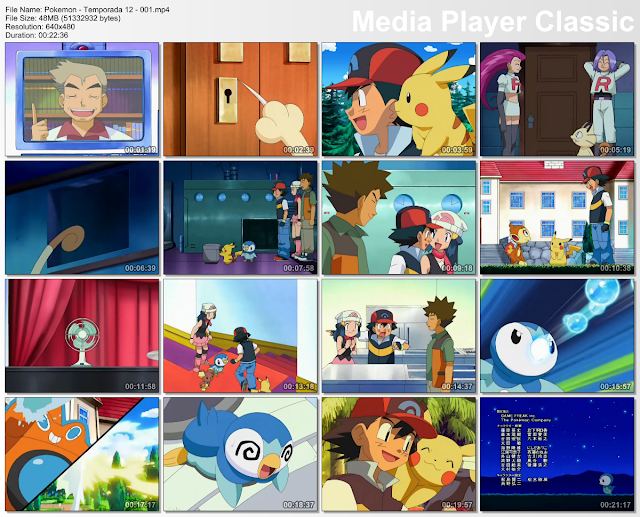Open the Piplup bubble attack thumbnail at 00:15:57
Viewport: 640px width, 517px height.
(557, 335)
